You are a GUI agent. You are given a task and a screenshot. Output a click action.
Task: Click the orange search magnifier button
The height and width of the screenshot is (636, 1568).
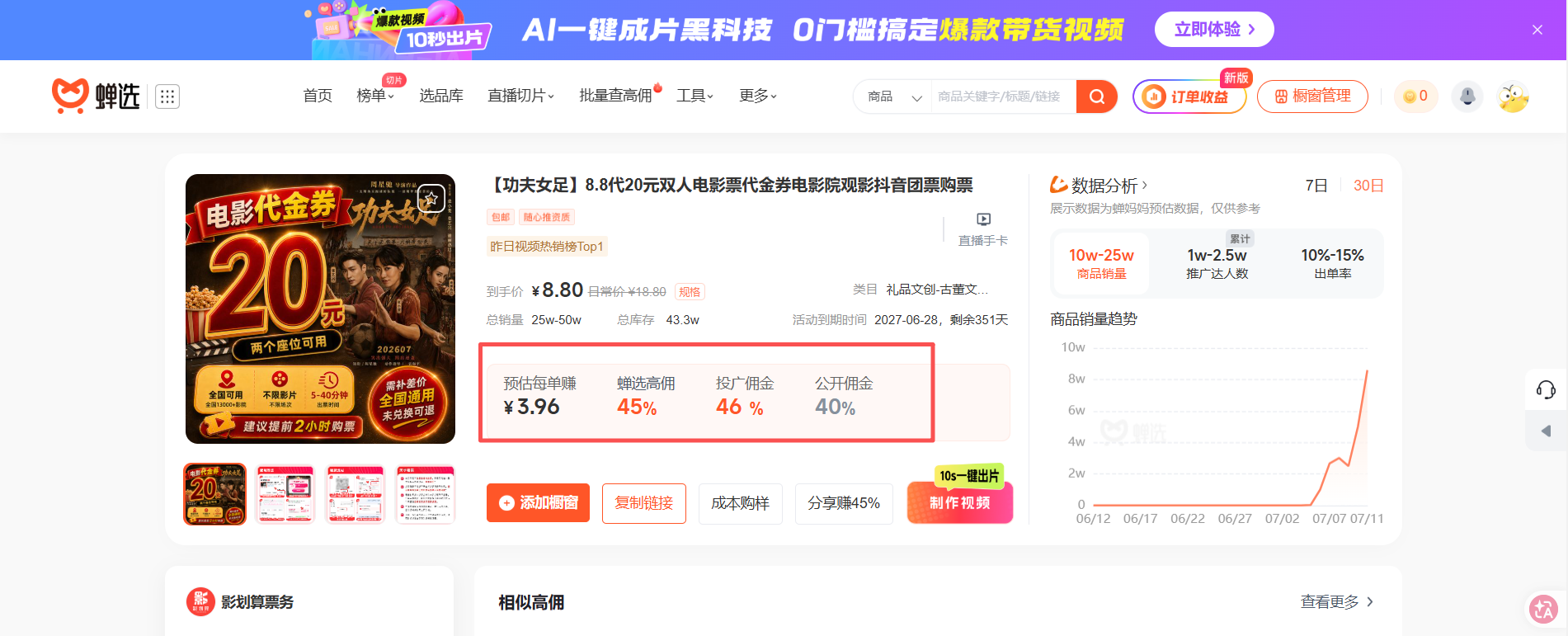pyautogui.click(x=1097, y=97)
